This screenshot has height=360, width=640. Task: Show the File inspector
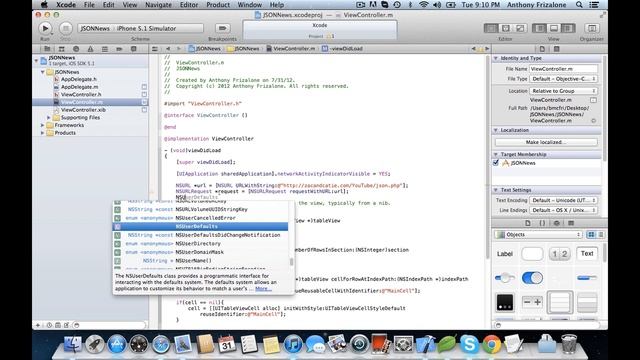(x=542, y=49)
